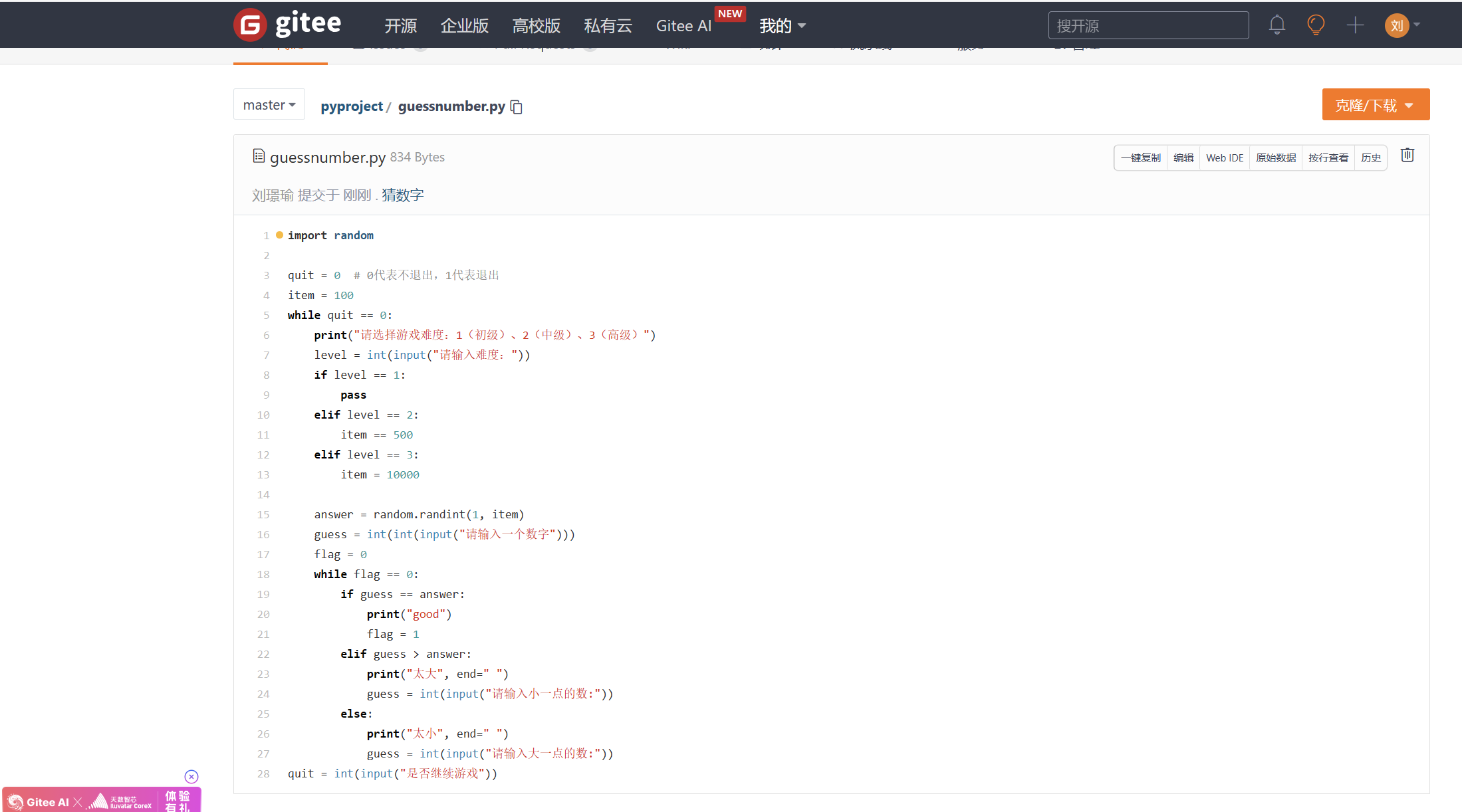Go to the 企业版 menu item
This screenshot has height=812, width=1462.
pos(465,26)
